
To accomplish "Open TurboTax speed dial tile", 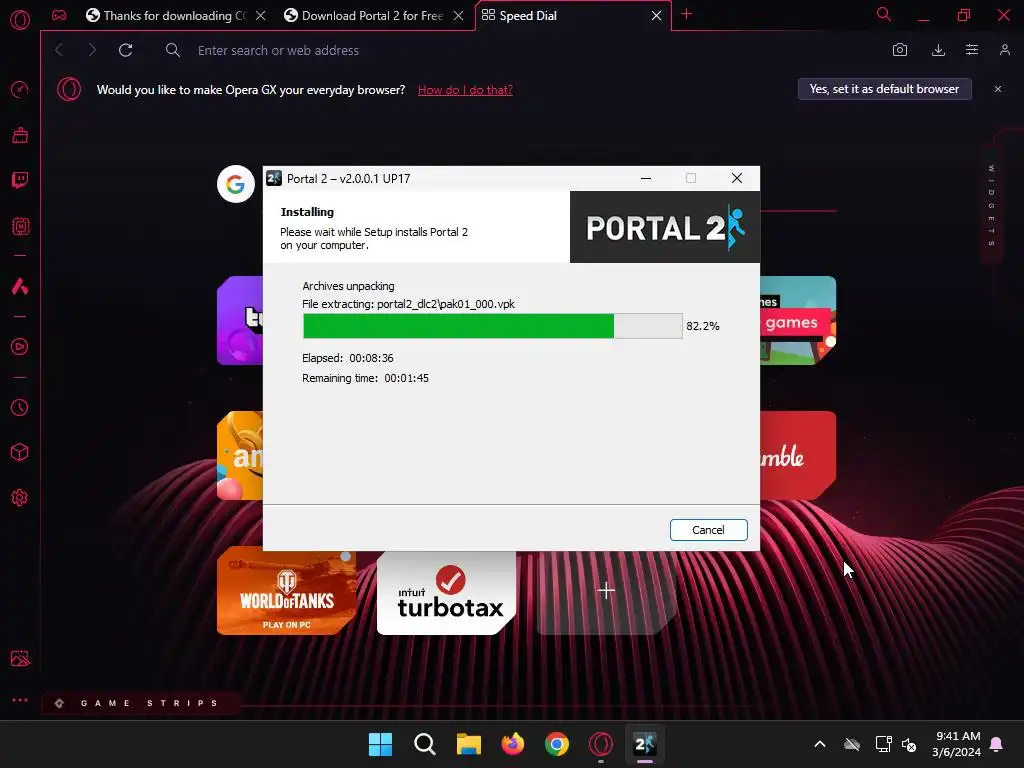I will (447, 593).
